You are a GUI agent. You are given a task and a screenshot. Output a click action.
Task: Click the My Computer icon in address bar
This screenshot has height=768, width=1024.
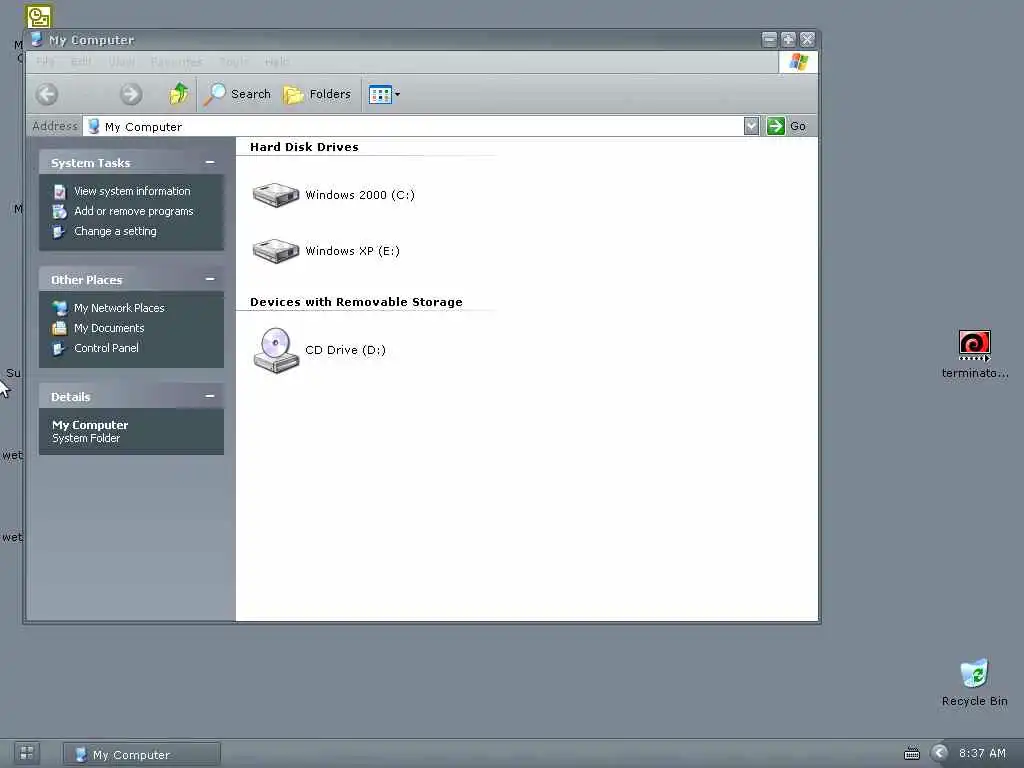click(x=93, y=126)
